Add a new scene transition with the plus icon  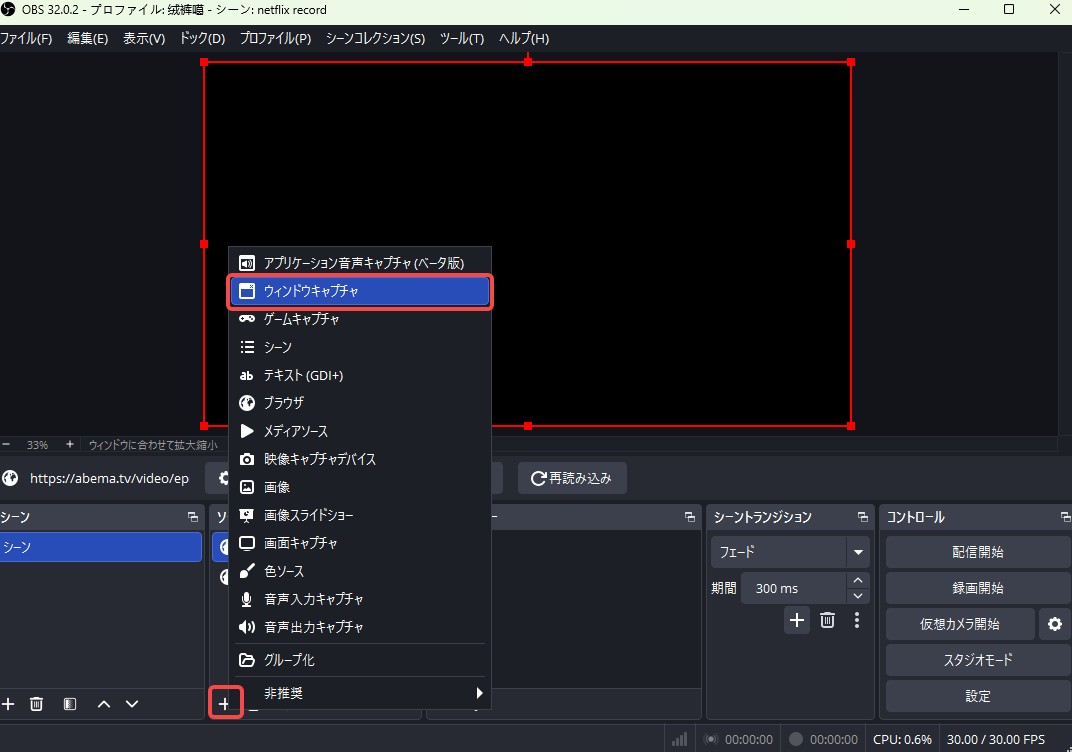click(x=797, y=620)
